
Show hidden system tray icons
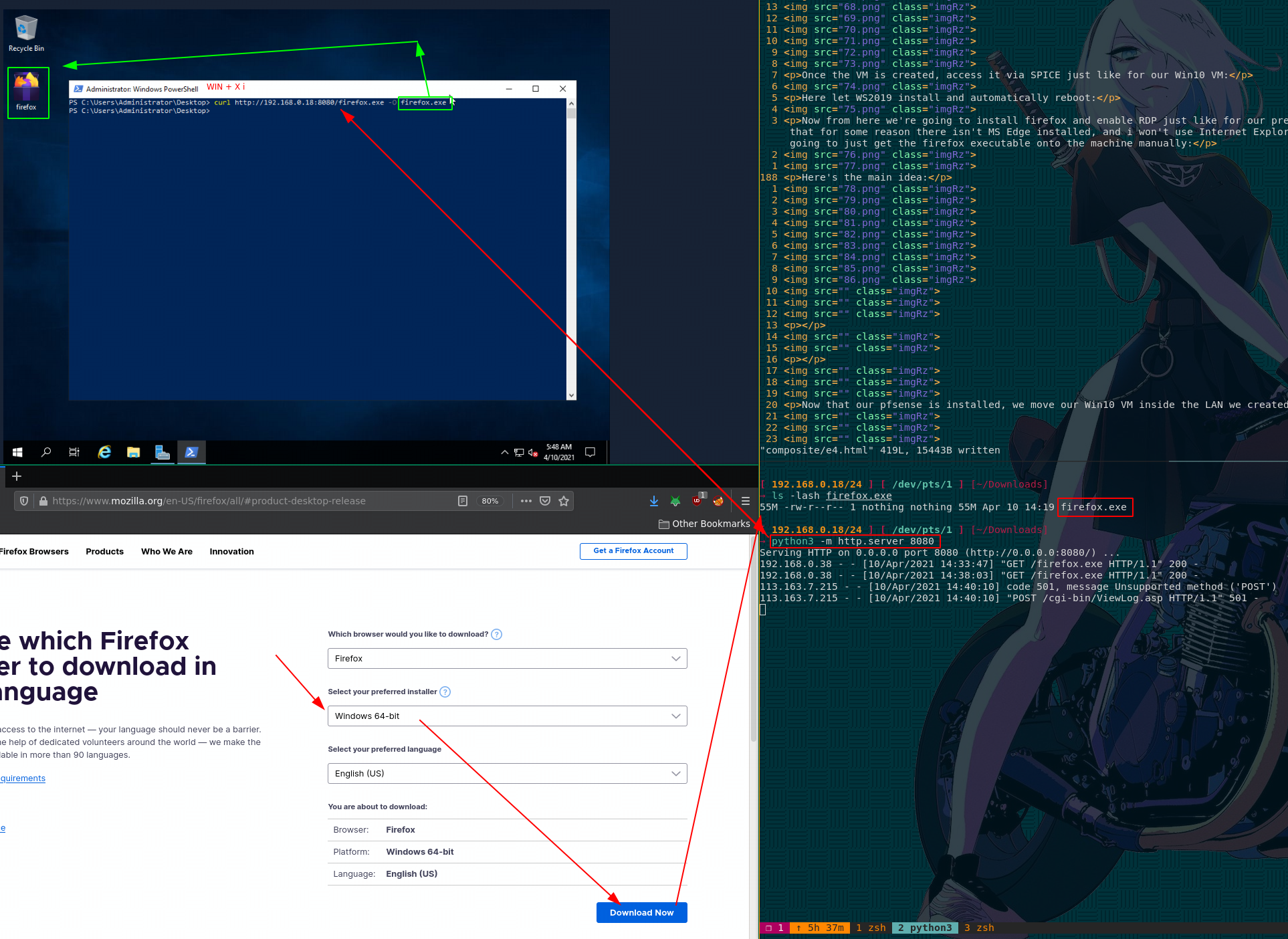tap(504, 453)
